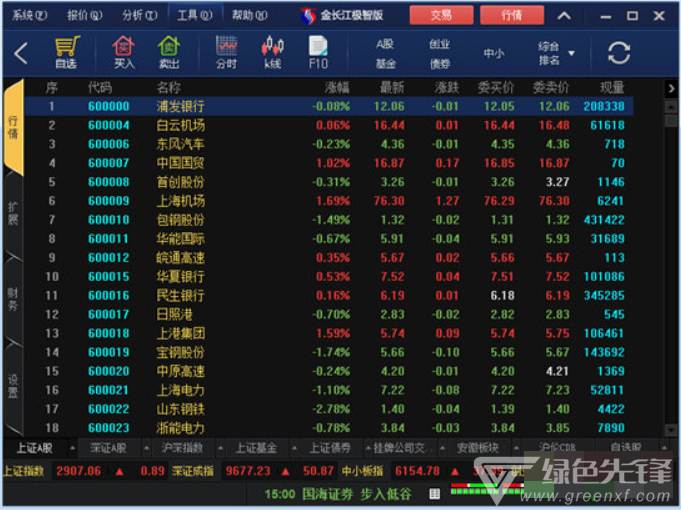The image size is (681, 510).
Task: Select the 上海机场 row
Action: (x=329, y=201)
